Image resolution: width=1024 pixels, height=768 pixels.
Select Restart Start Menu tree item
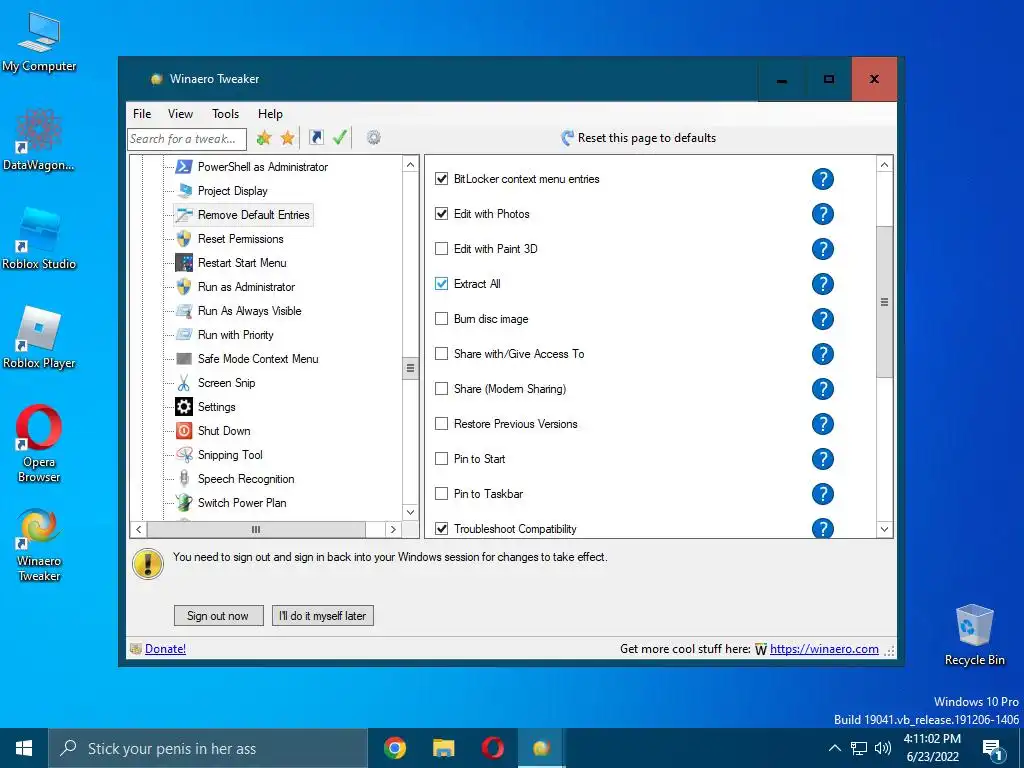(x=231, y=263)
